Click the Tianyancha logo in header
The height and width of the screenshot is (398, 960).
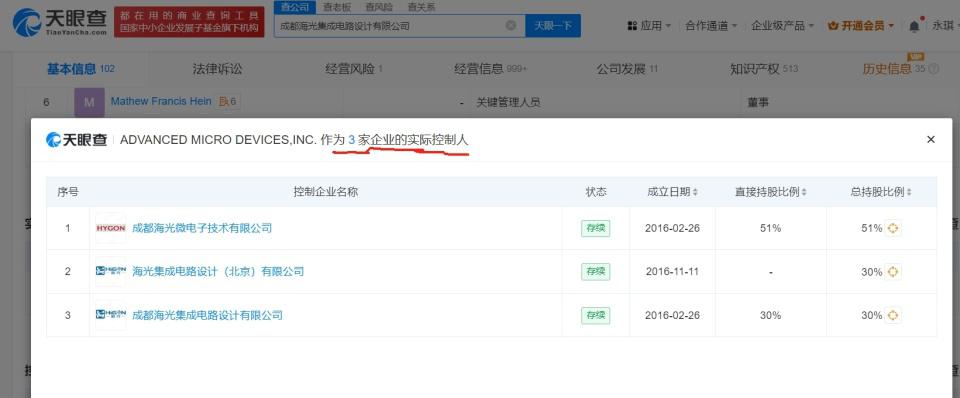[x=59, y=22]
